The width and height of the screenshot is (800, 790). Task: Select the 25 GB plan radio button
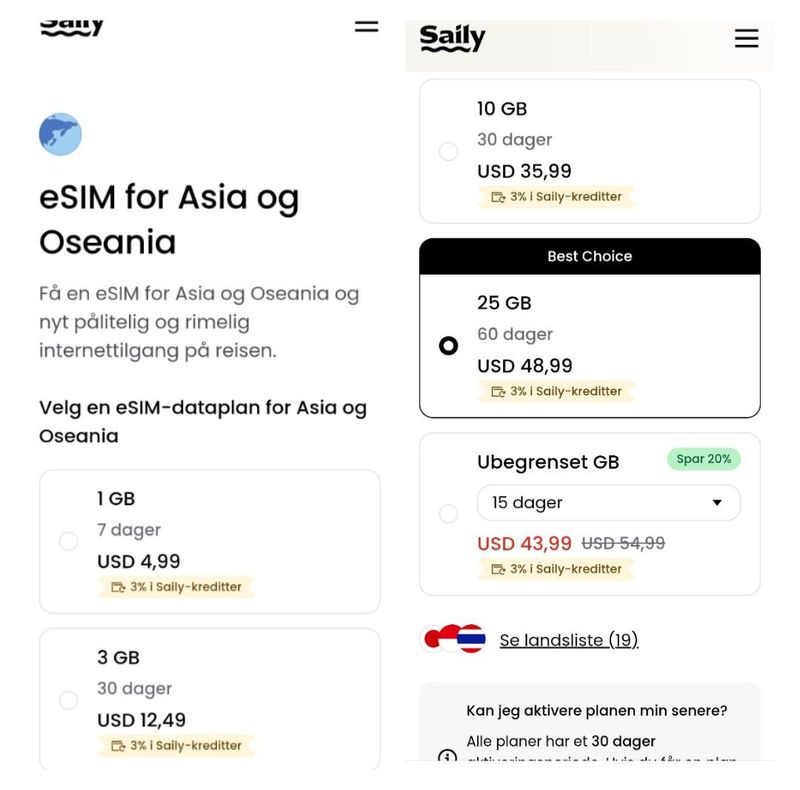448,345
